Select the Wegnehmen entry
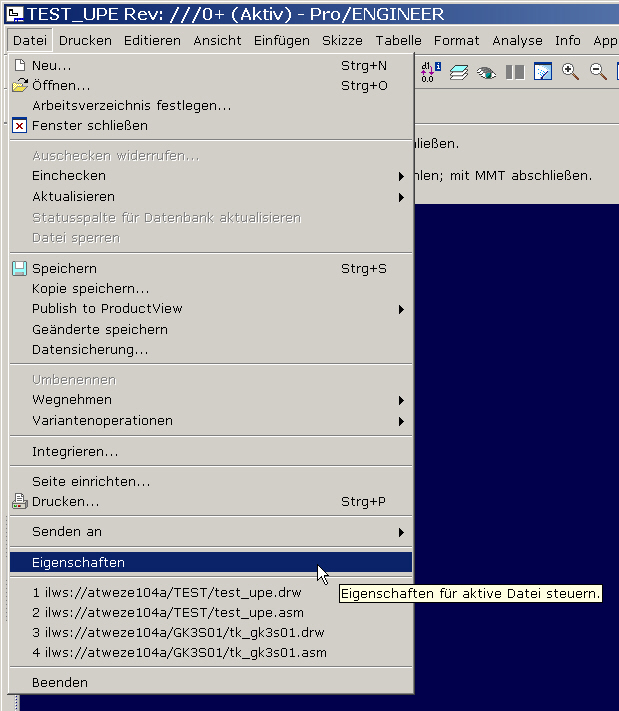This screenshot has width=619, height=711. coord(211,400)
